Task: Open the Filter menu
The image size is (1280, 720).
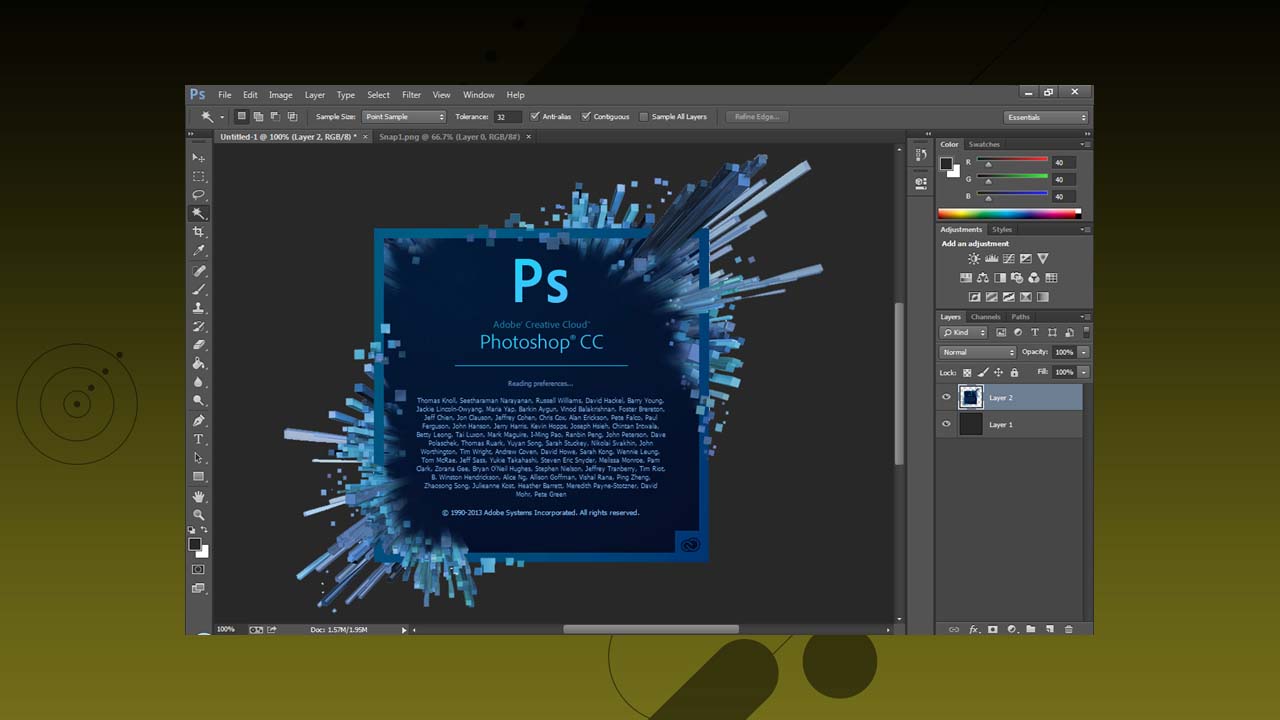Action: [412, 95]
